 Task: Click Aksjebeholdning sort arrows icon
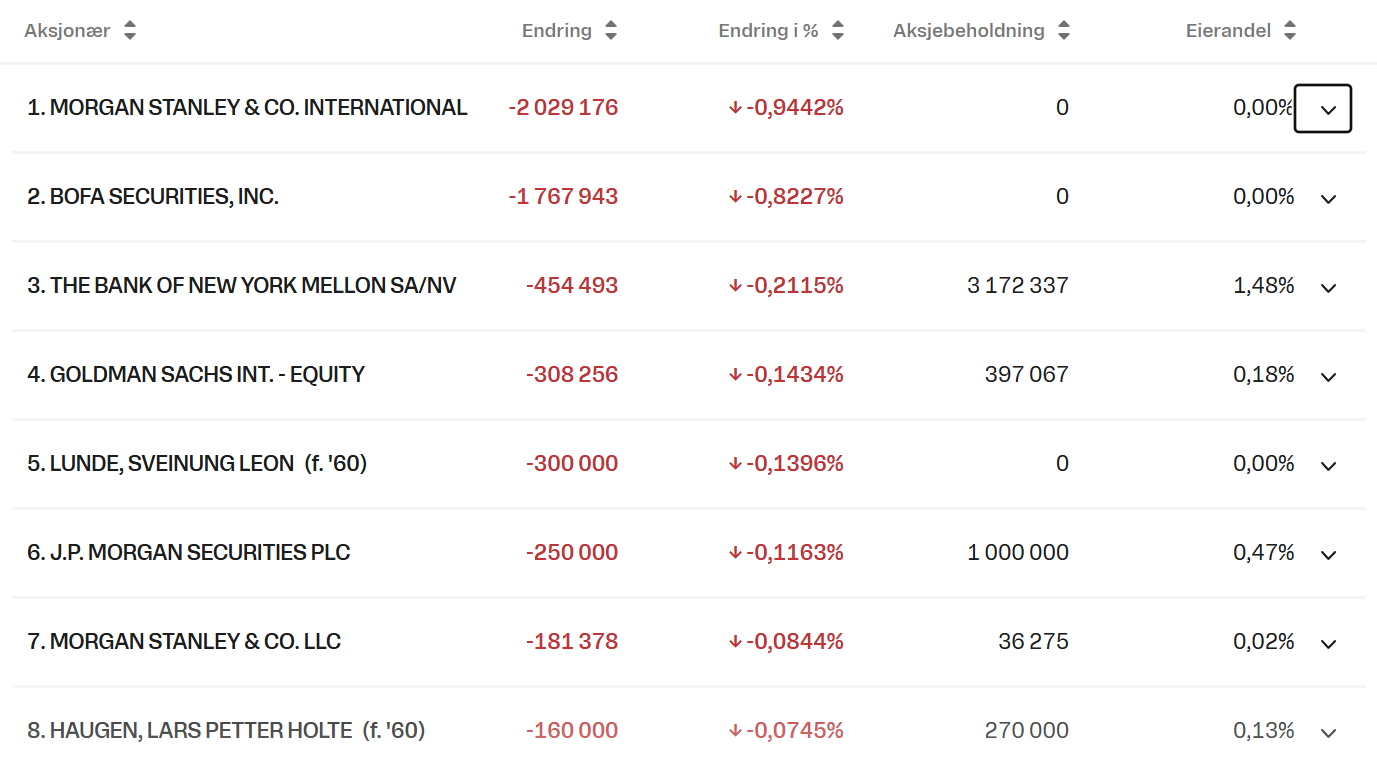[x=1064, y=31]
